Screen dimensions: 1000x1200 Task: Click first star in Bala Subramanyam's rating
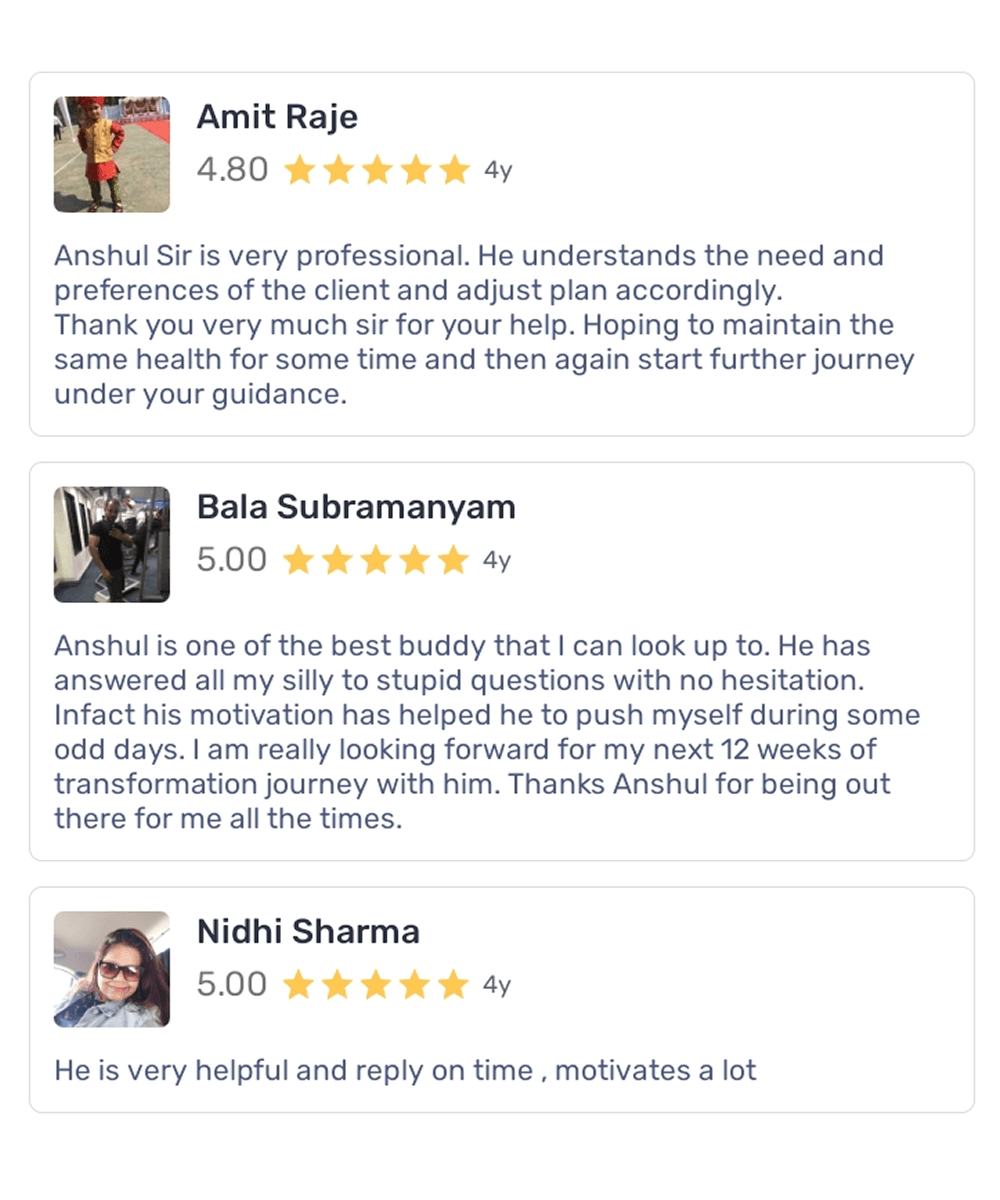299,561
